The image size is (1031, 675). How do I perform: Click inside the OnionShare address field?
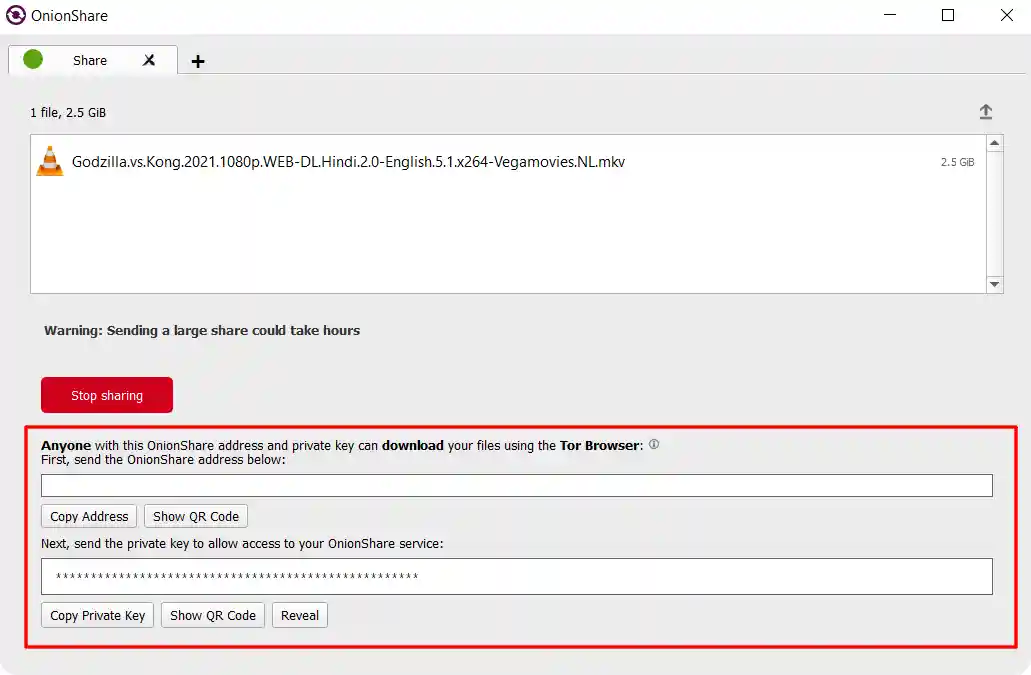(516, 485)
